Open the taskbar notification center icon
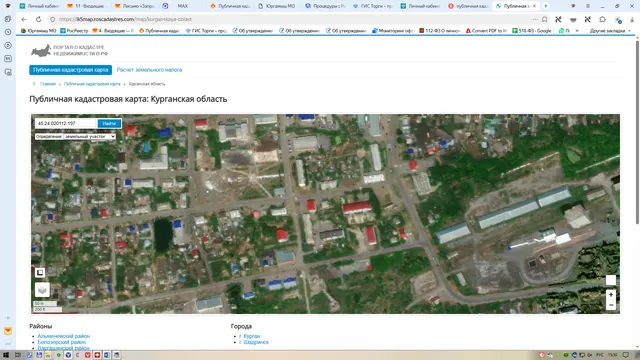The height and width of the screenshot is (360, 640). point(625,355)
